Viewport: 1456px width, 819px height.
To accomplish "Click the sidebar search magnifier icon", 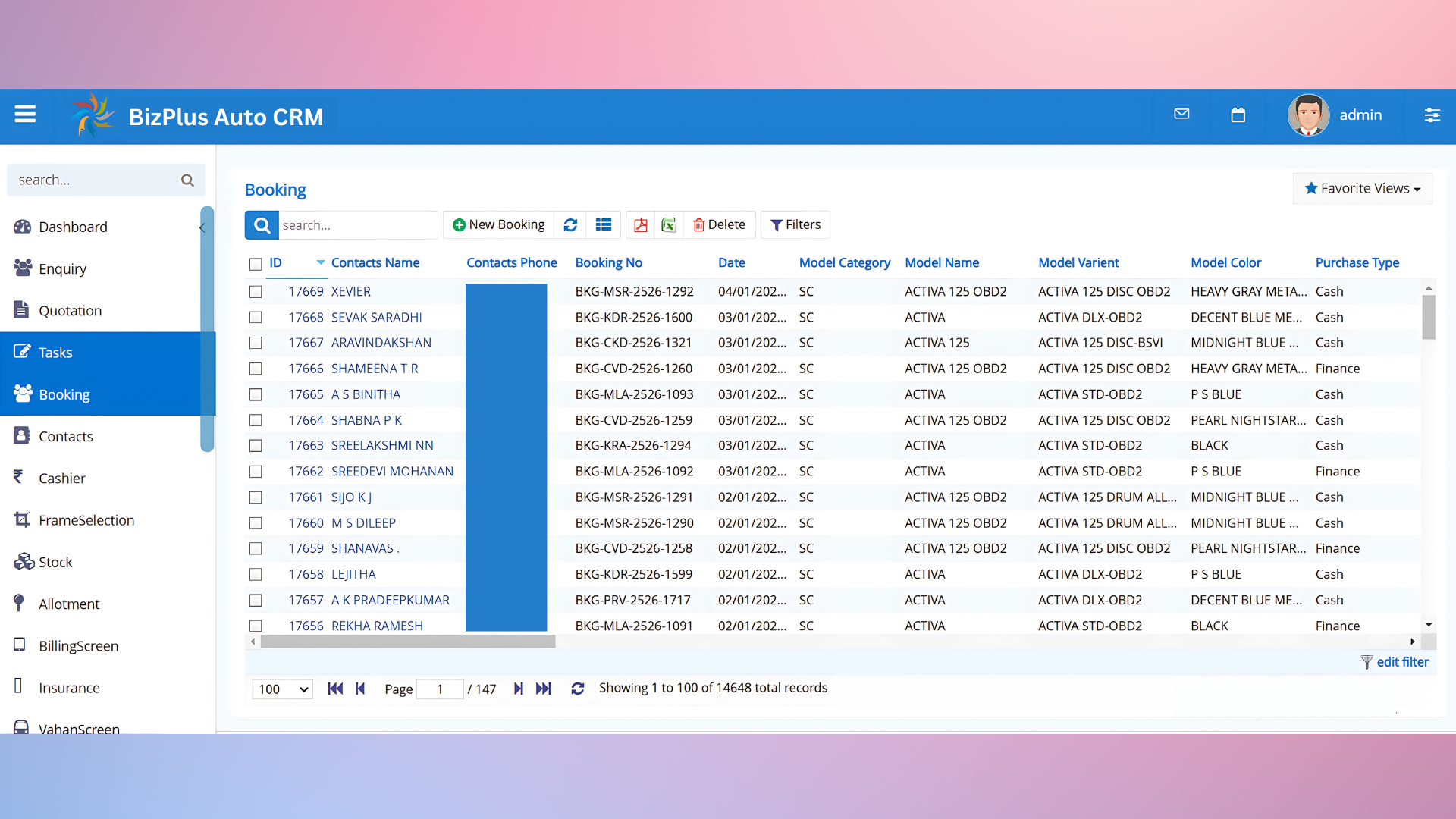I will coord(187,180).
